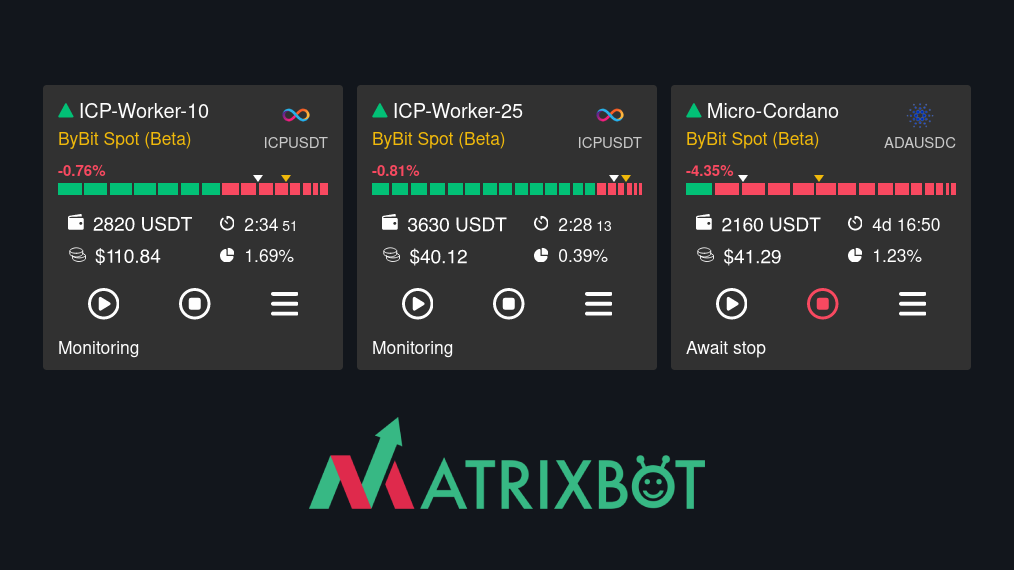
Task: Click the grid progress bar on ICP-Worker-10
Action: pos(193,189)
